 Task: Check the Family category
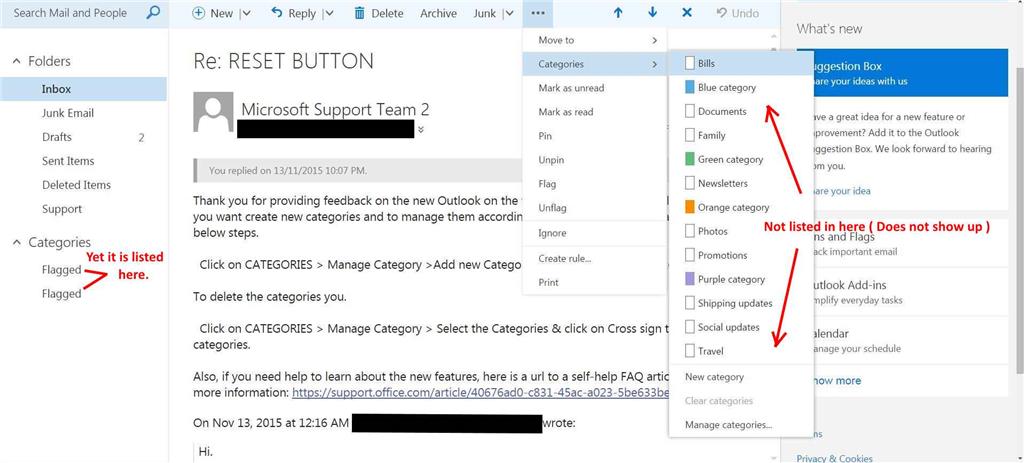click(x=690, y=135)
